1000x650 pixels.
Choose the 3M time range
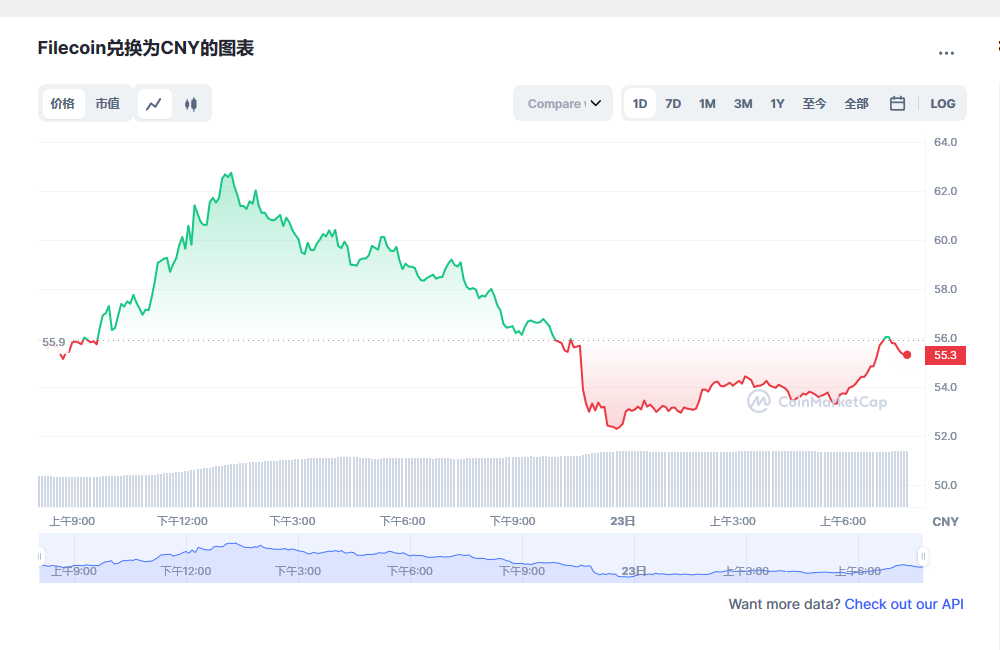[743, 103]
